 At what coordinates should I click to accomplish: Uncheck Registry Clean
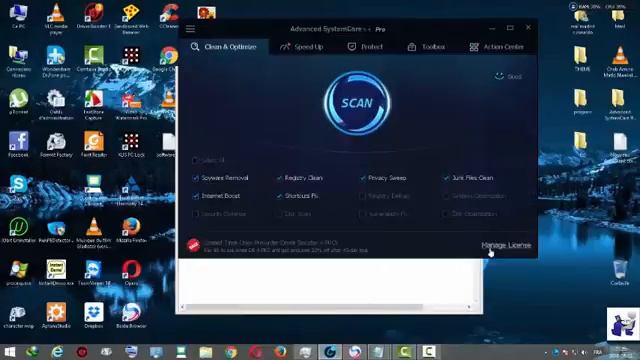(x=279, y=178)
